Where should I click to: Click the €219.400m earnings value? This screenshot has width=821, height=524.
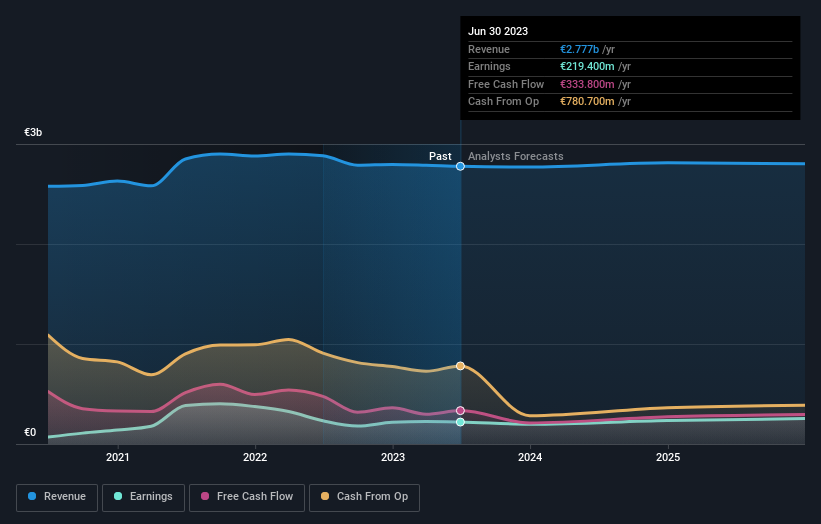click(x=587, y=66)
